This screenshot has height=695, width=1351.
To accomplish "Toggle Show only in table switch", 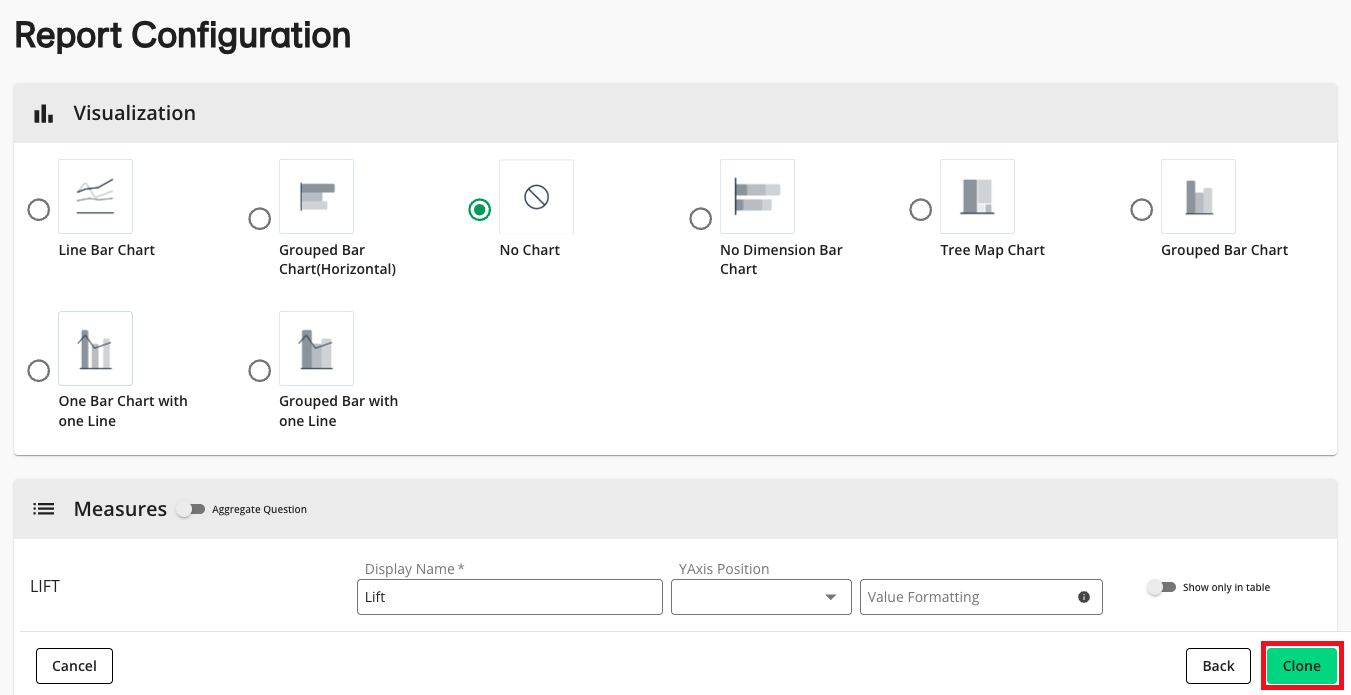I will pyautogui.click(x=1160, y=587).
